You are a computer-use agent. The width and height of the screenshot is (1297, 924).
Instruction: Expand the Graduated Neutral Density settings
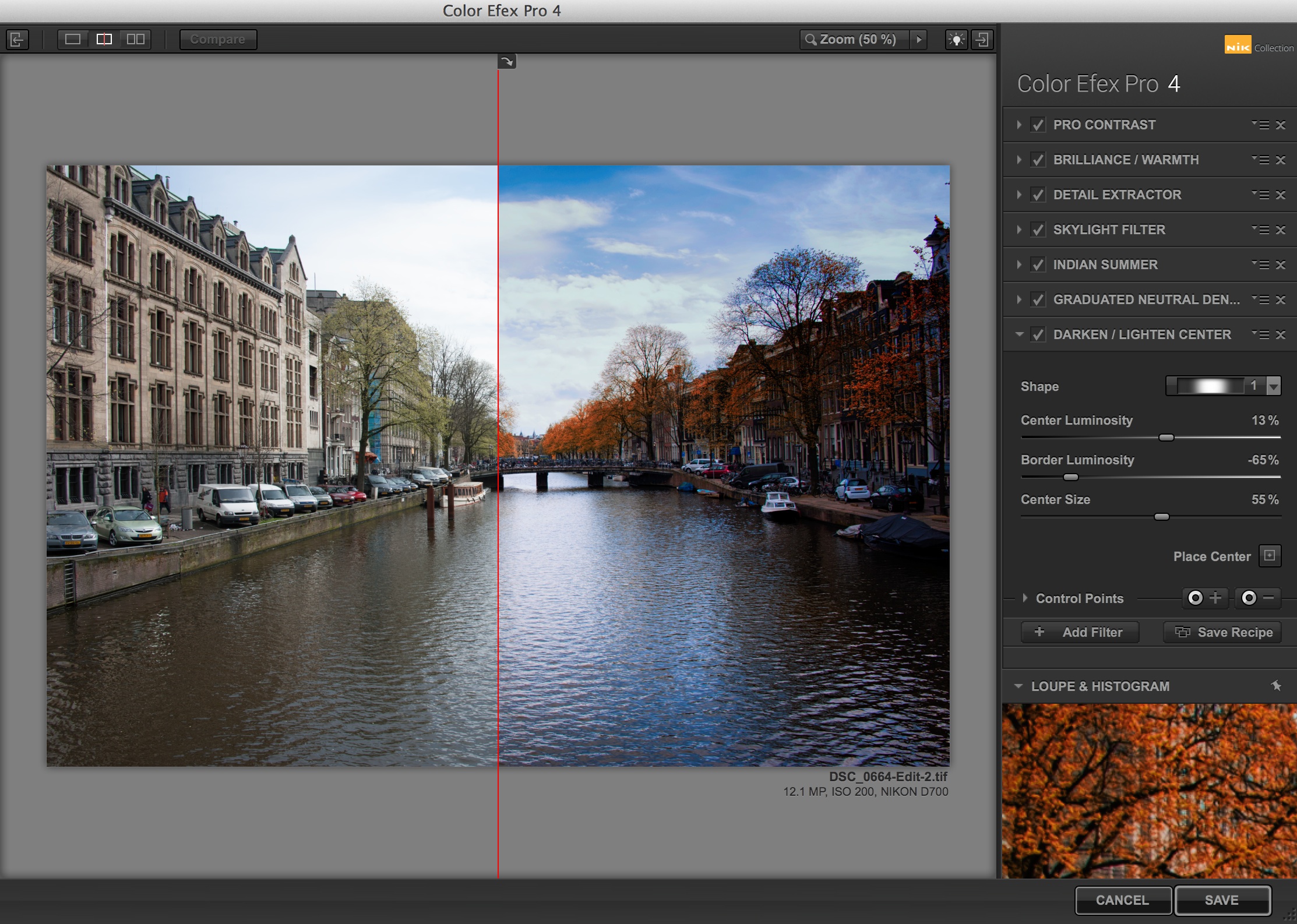[x=1019, y=299]
